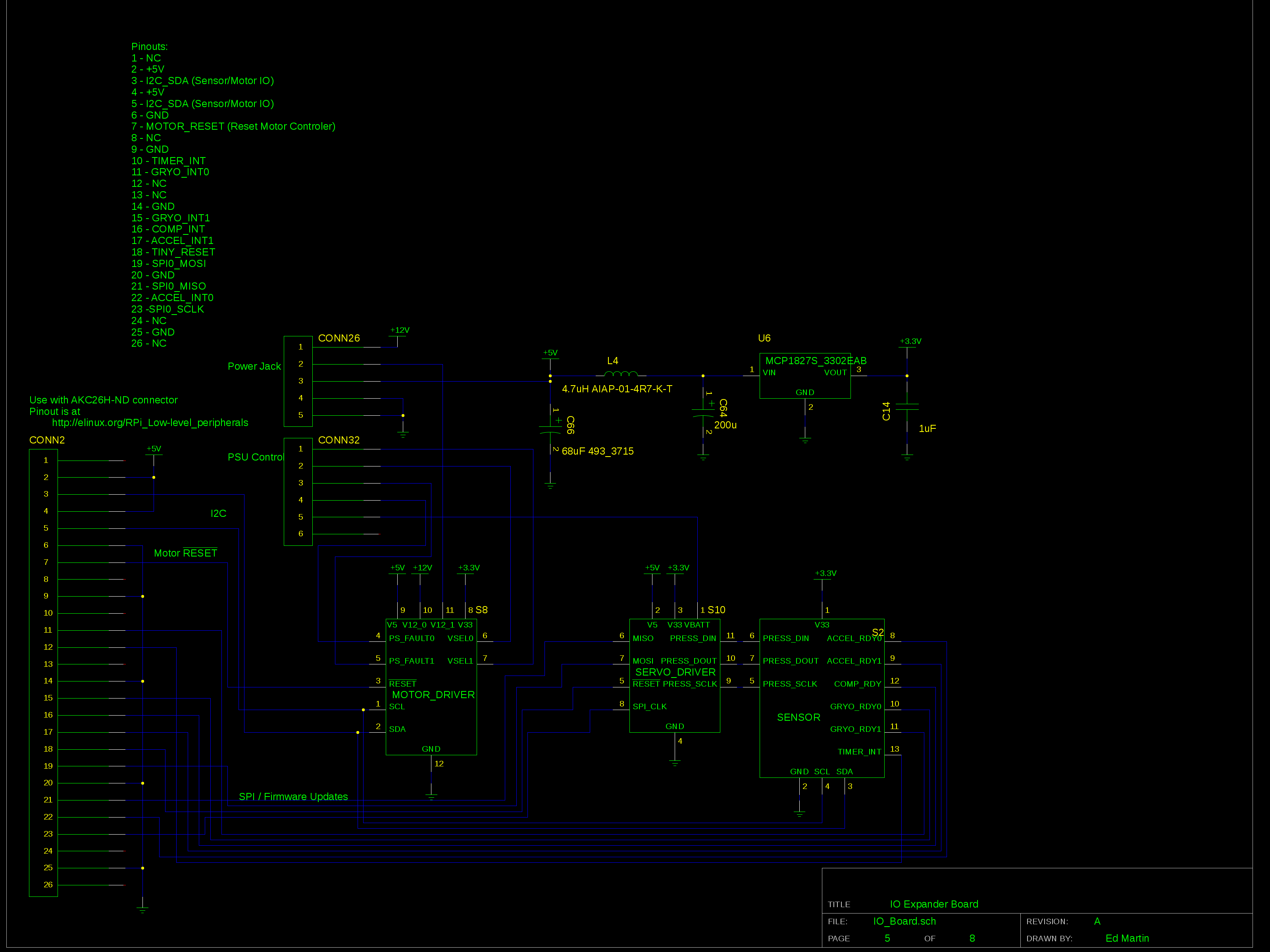
Task: Select the revision letter 'A' in title block
Action: pyautogui.click(x=1097, y=921)
